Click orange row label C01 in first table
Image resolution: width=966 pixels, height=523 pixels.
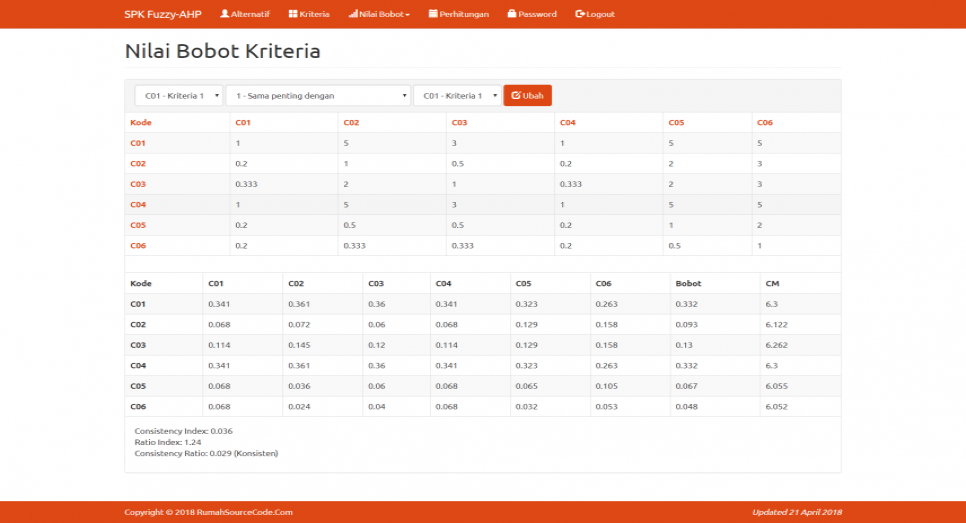(137, 143)
